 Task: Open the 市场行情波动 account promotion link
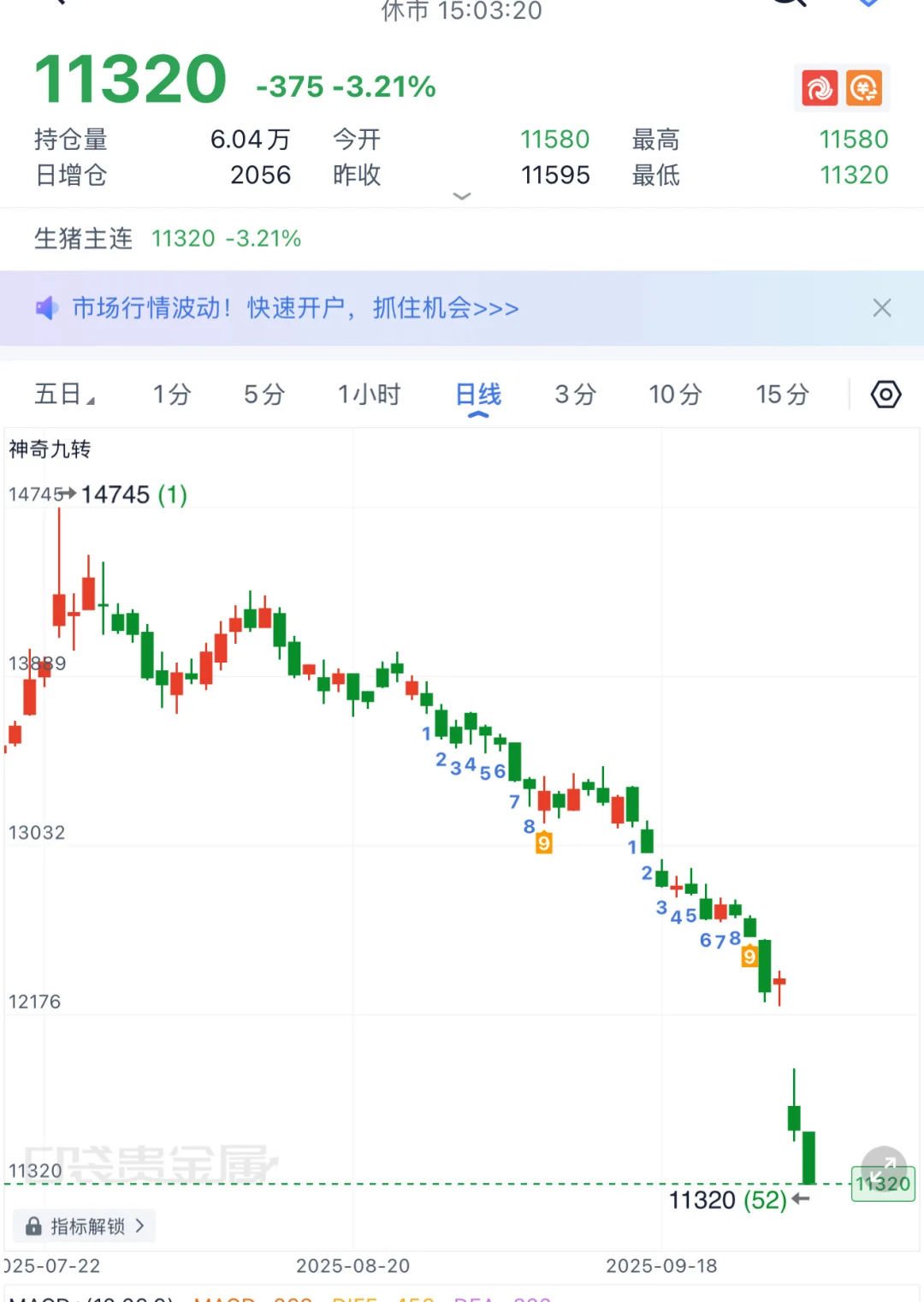coord(295,308)
